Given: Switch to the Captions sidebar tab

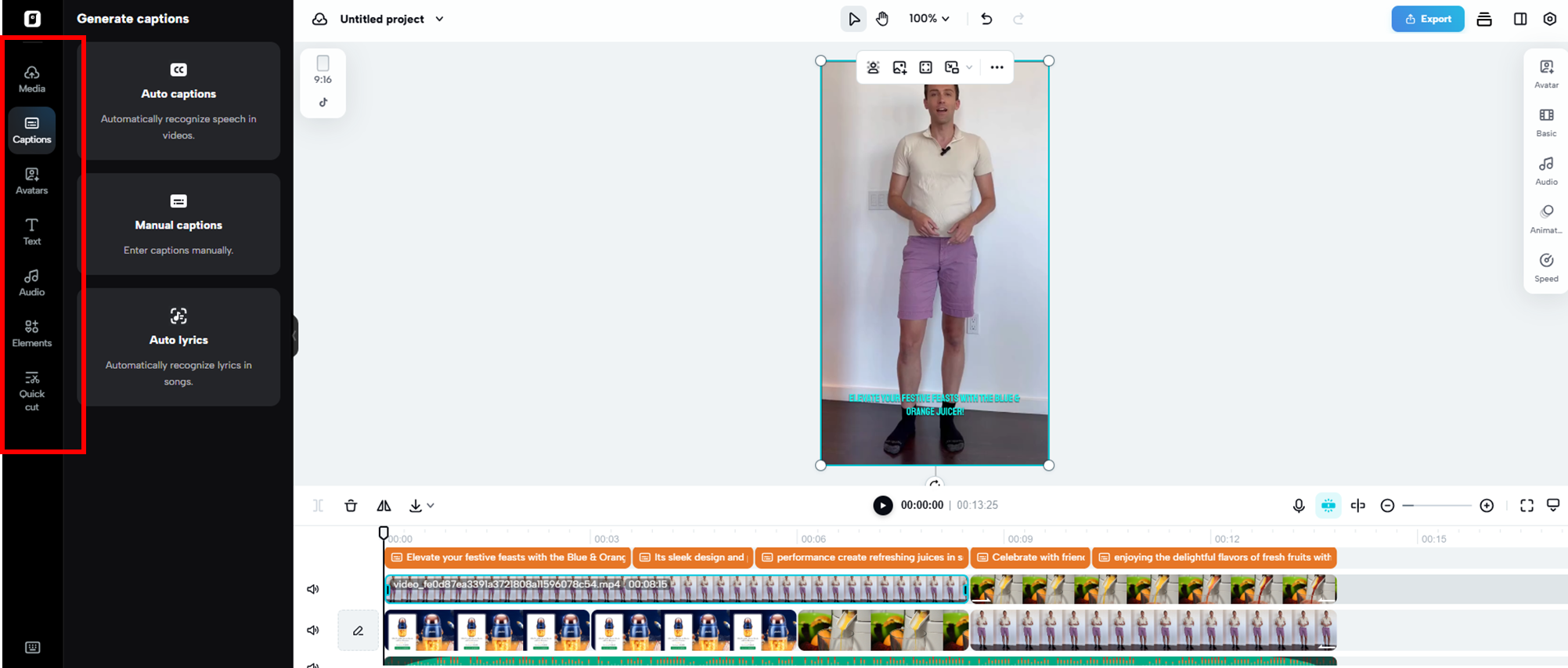Looking at the screenshot, I should click(x=32, y=130).
